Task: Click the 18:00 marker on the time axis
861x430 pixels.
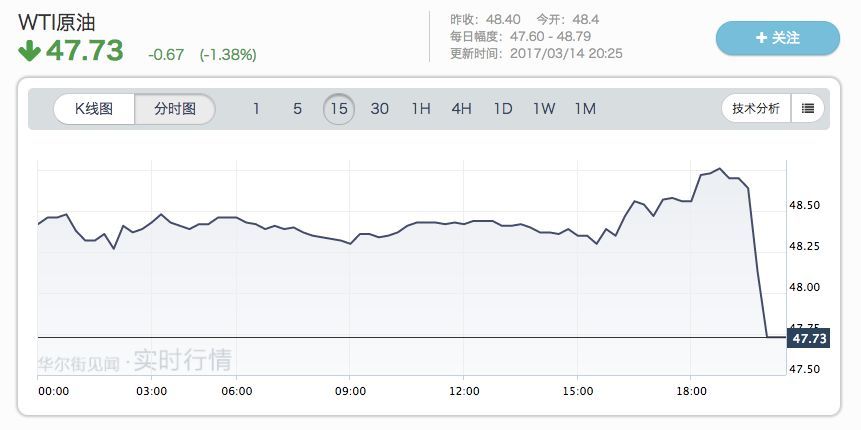Action: [x=692, y=391]
